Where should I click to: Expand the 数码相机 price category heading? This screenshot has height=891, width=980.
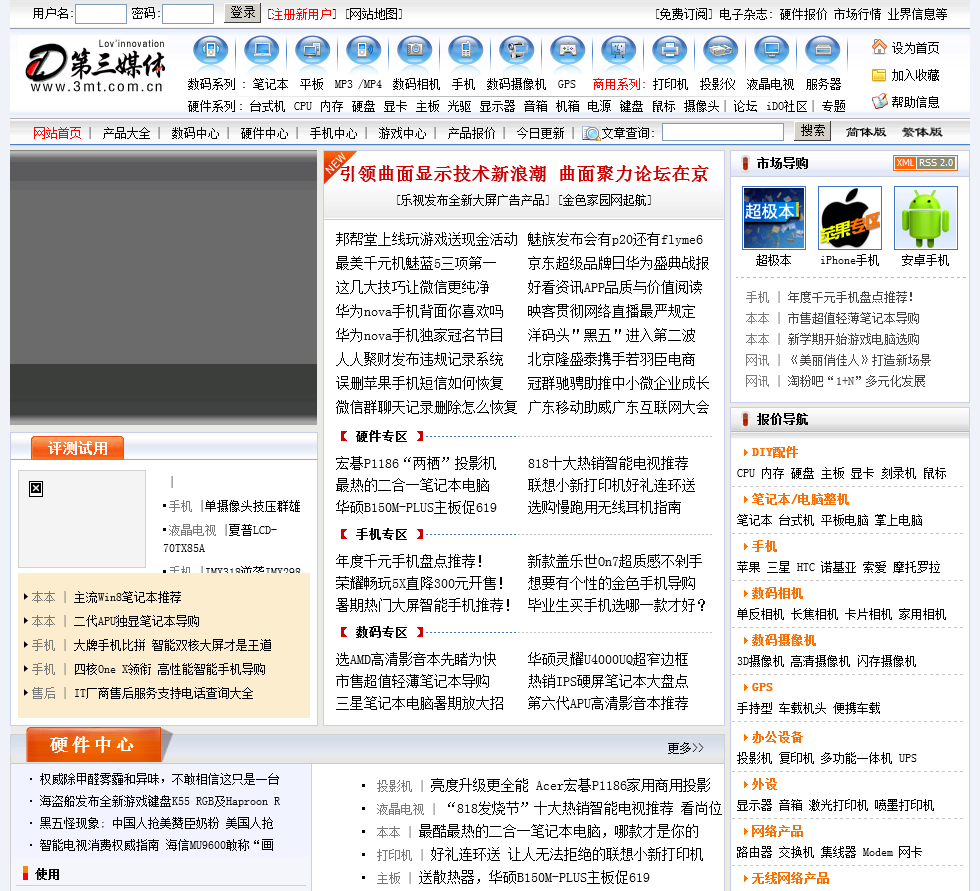777,593
